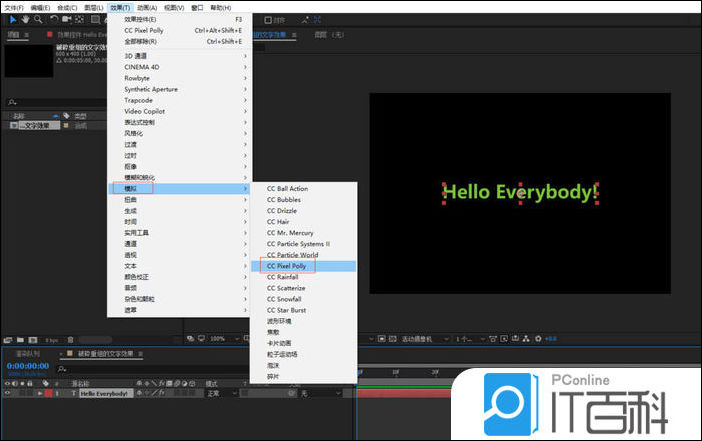
Task: Open the 文件(F) menu
Action: (13, 7)
